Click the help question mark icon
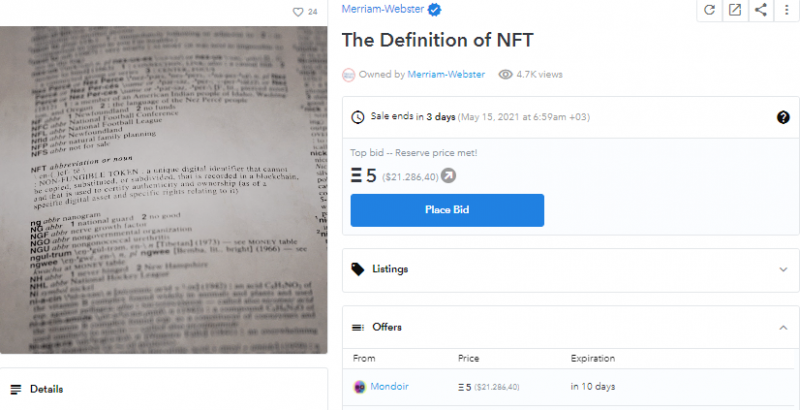Screen dimensions: 800x410 coord(783,117)
